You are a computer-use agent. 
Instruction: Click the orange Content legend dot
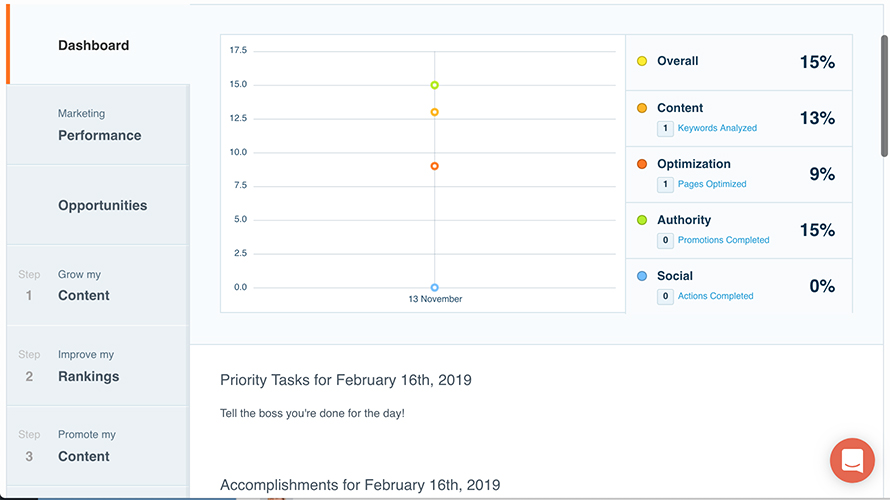[642, 108]
